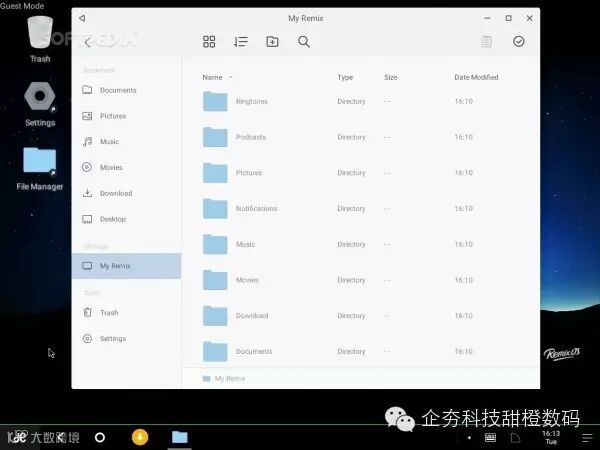Click the File Manager desktop shortcut
The image size is (600, 450).
click(x=40, y=168)
